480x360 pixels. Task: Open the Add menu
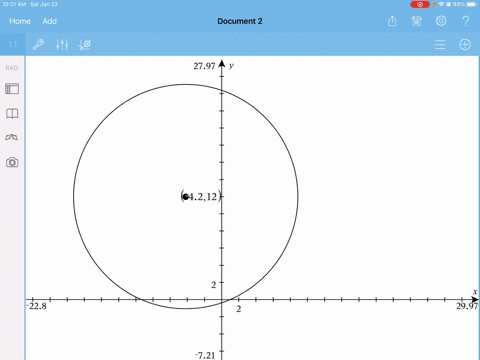49,21
